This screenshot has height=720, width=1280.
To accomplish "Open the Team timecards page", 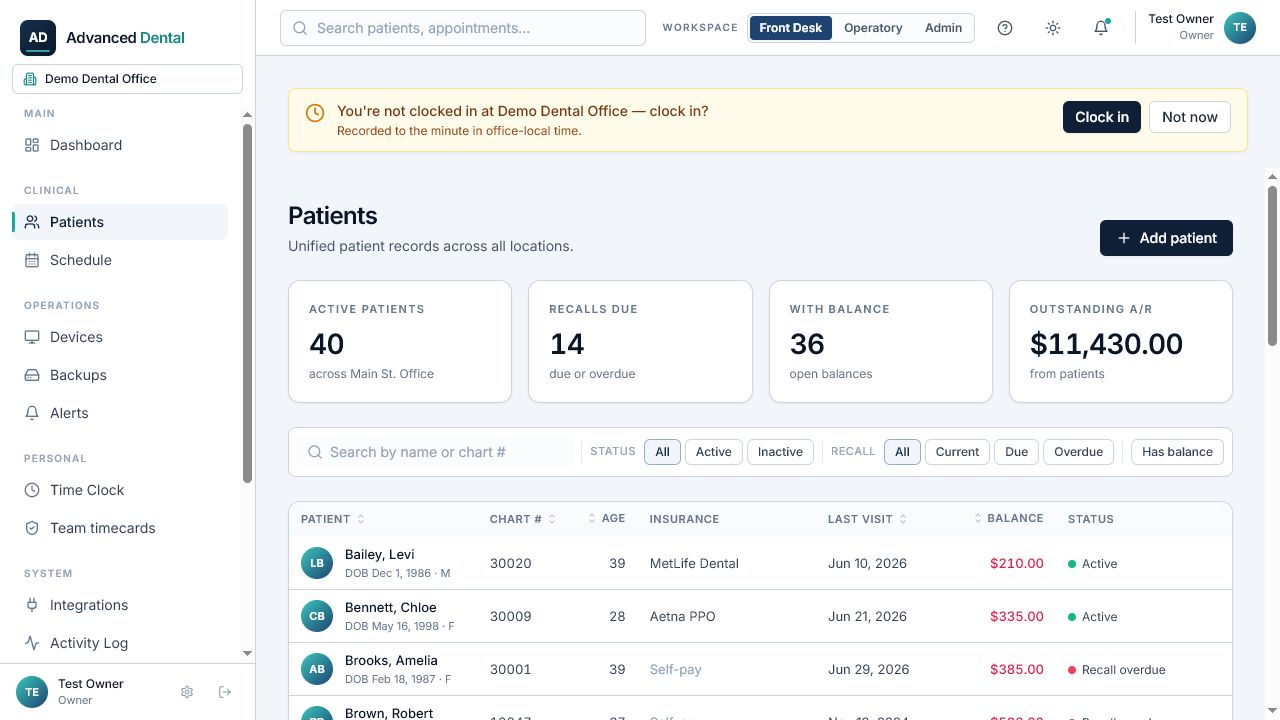I will click(x=120, y=528).
